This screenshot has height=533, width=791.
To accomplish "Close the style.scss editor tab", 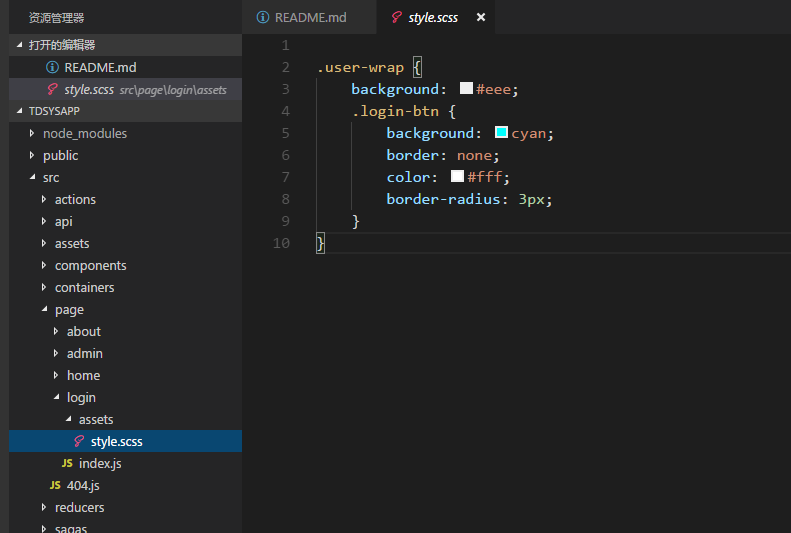I will click(x=481, y=17).
